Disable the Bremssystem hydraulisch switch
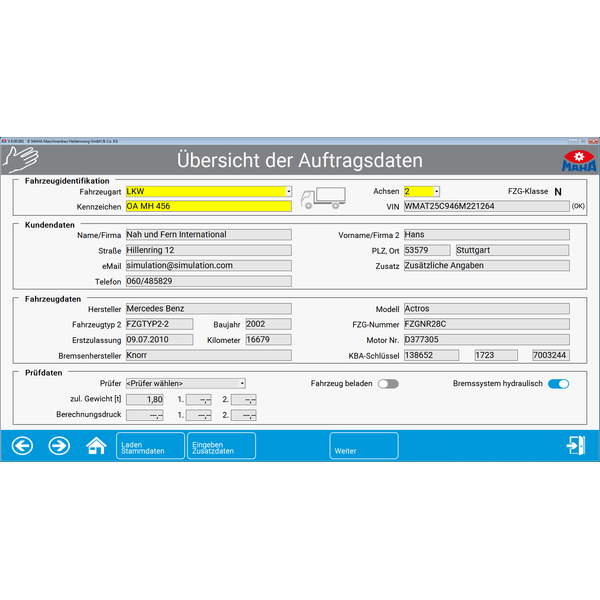Viewport: 600px width, 600px height. point(558,383)
